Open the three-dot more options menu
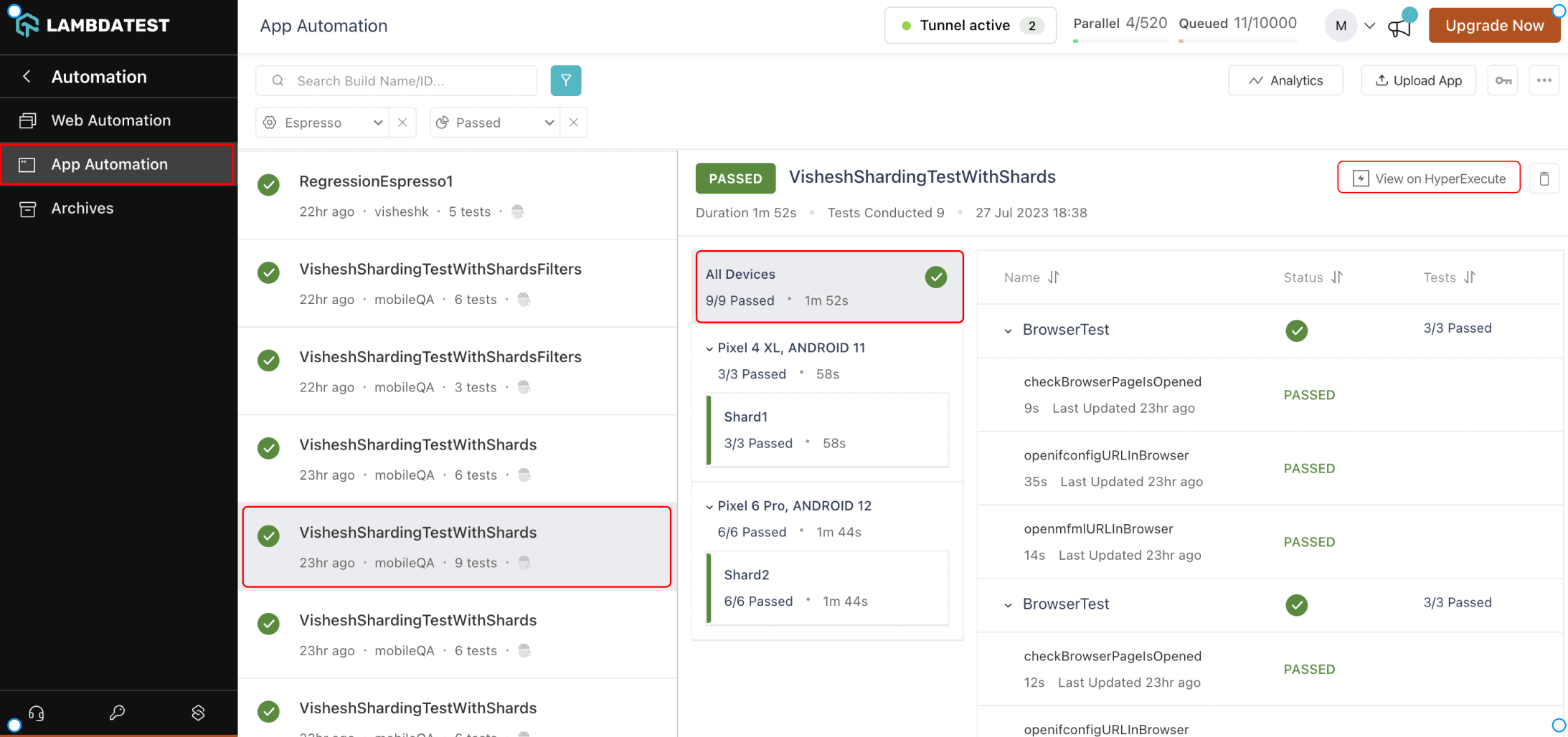The width and height of the screenshot is (1568, 737). [x=1544, y=80]
